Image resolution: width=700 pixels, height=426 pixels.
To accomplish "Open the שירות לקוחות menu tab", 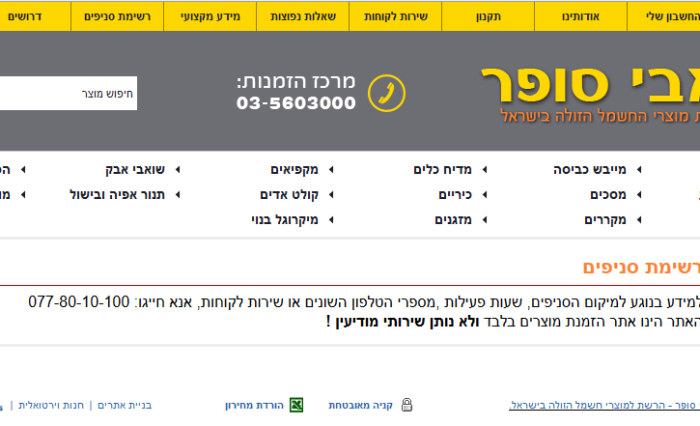I will pos(396,17).
